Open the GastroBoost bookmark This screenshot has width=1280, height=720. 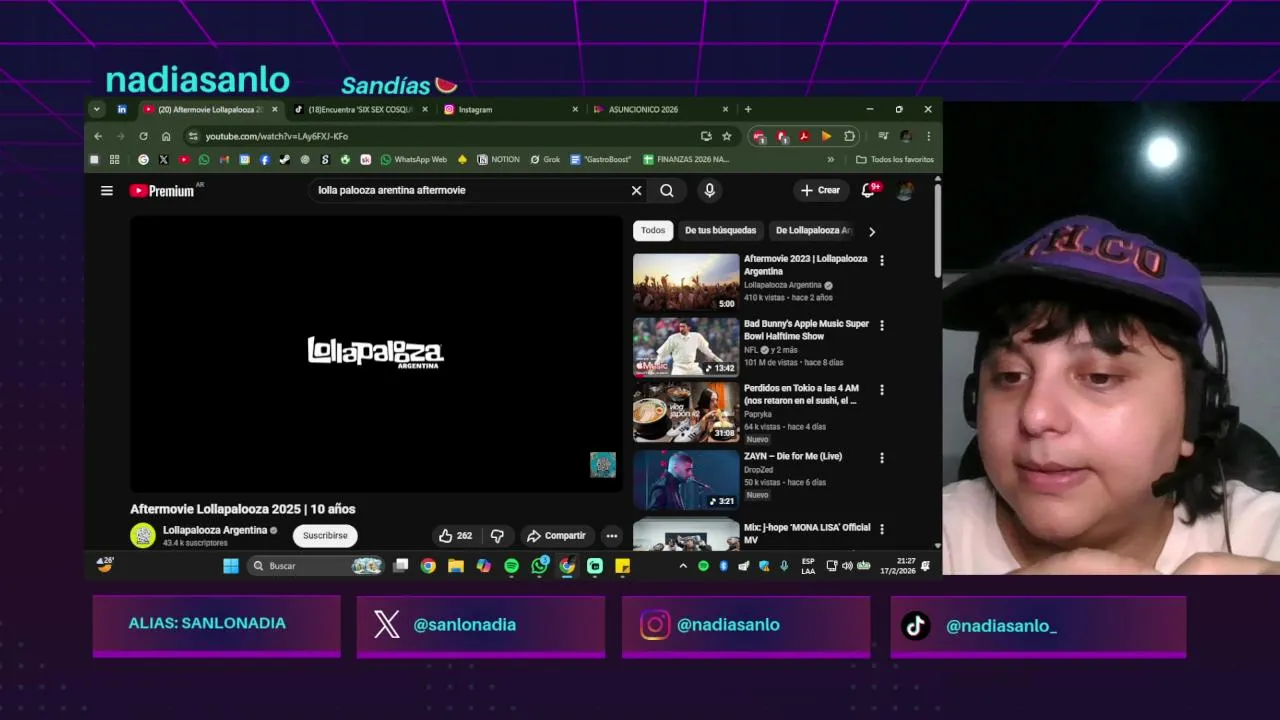pyautogui.click(x=601, y=159)
